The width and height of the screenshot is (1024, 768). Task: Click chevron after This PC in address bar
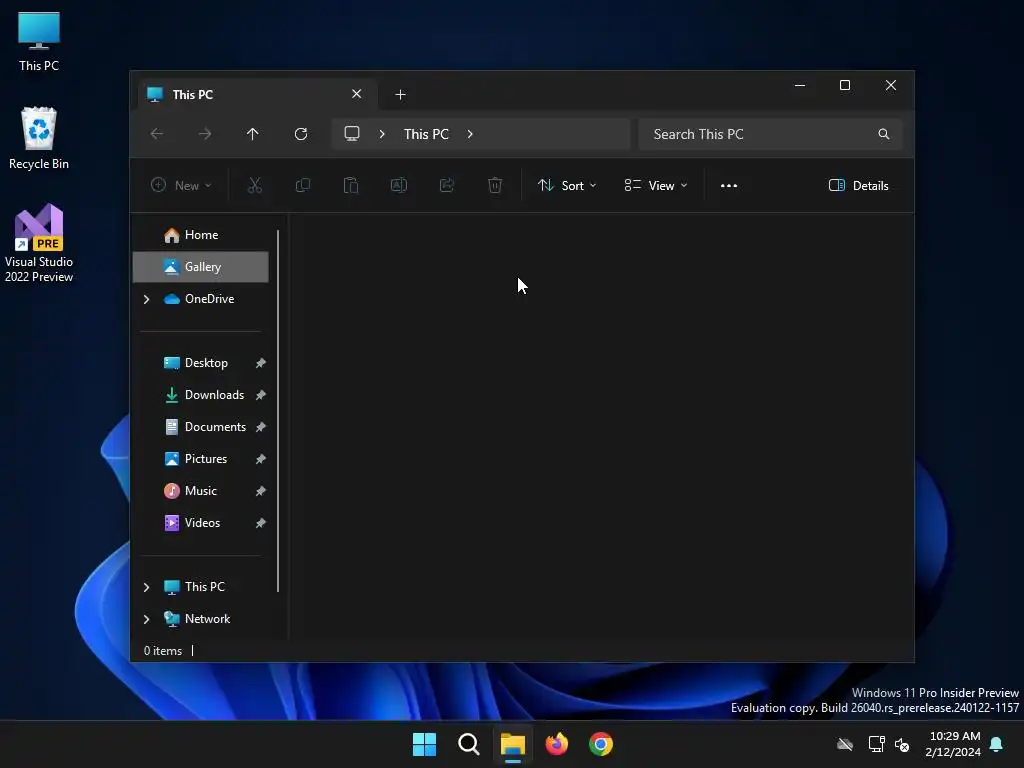(x=470, y=134)
